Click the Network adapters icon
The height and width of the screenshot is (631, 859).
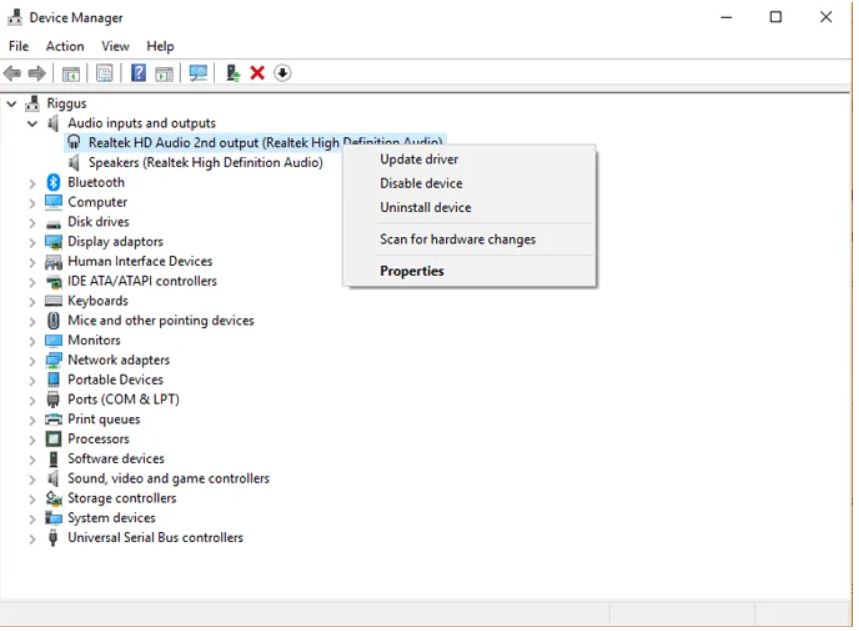click(x=53, y=360)
